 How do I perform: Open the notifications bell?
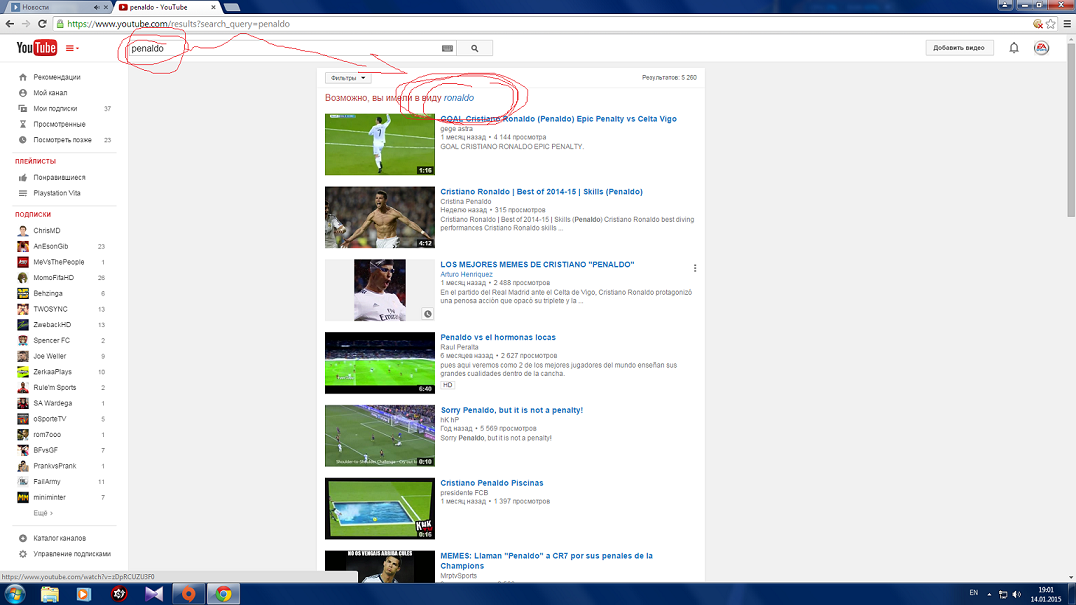[1014, 48]
